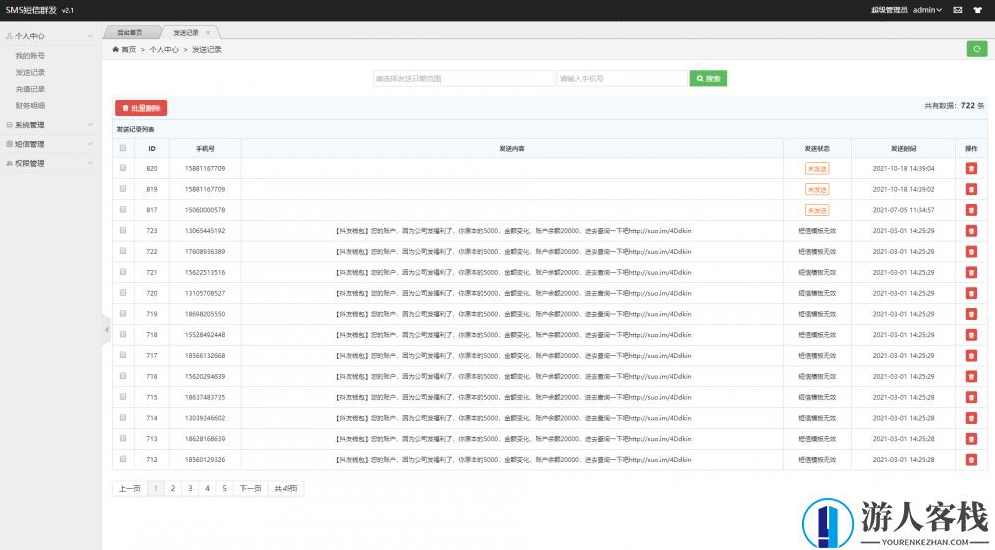Delete the row with ID 723
This screenshot has width=995, height=550.
970,231
